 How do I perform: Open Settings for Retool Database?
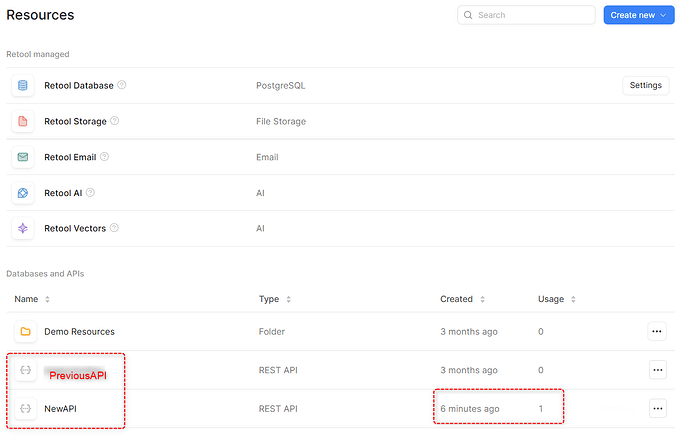point(645,86)
